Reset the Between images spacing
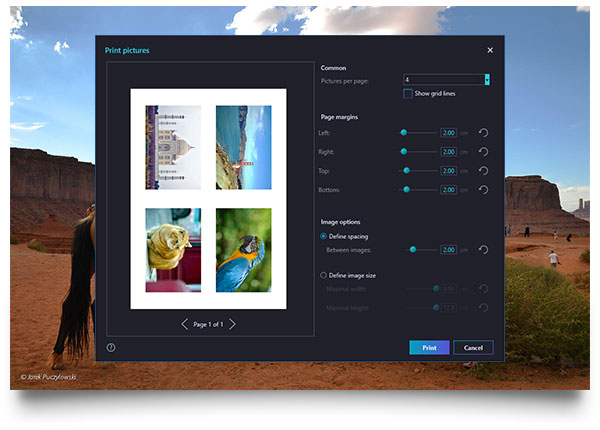The image size is (600, 430). (x=483, y=249)
